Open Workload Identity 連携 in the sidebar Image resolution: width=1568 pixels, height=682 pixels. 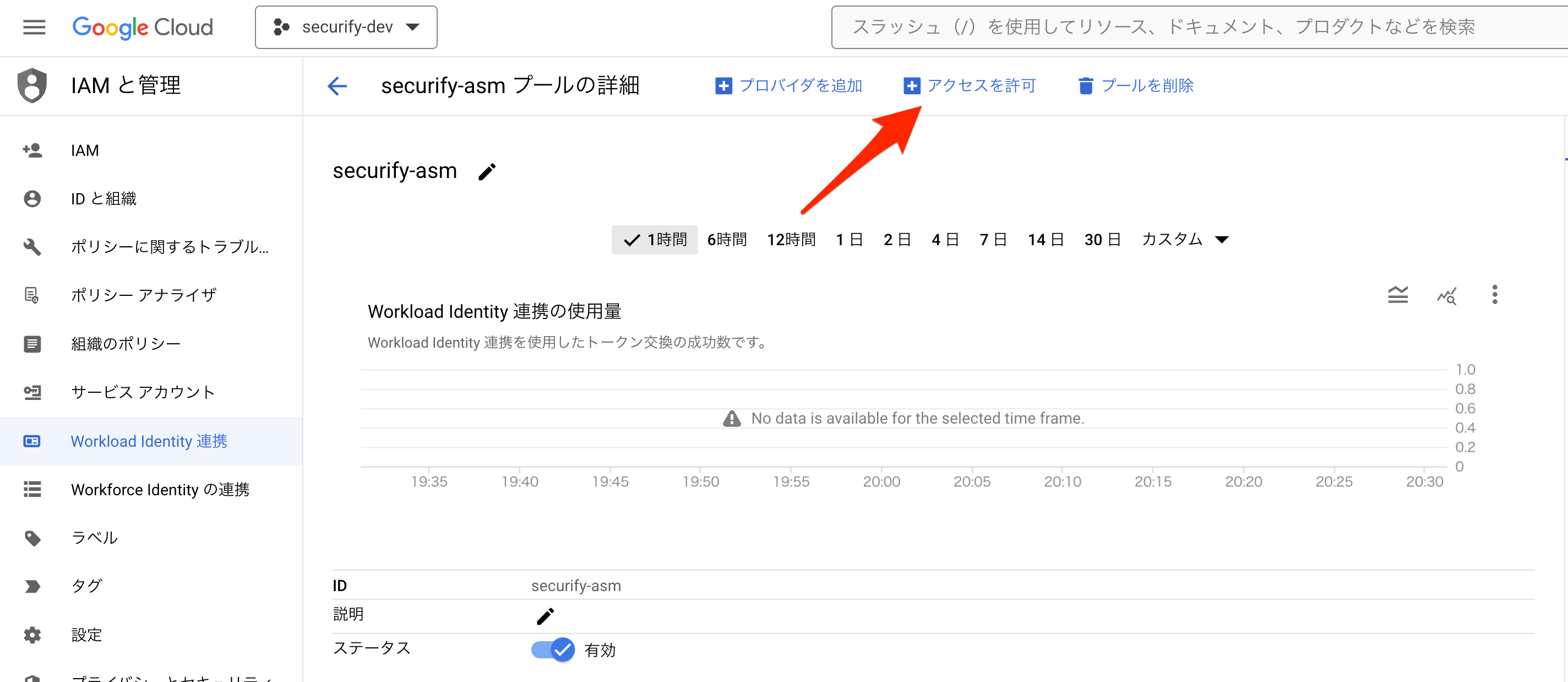[151, 441]
